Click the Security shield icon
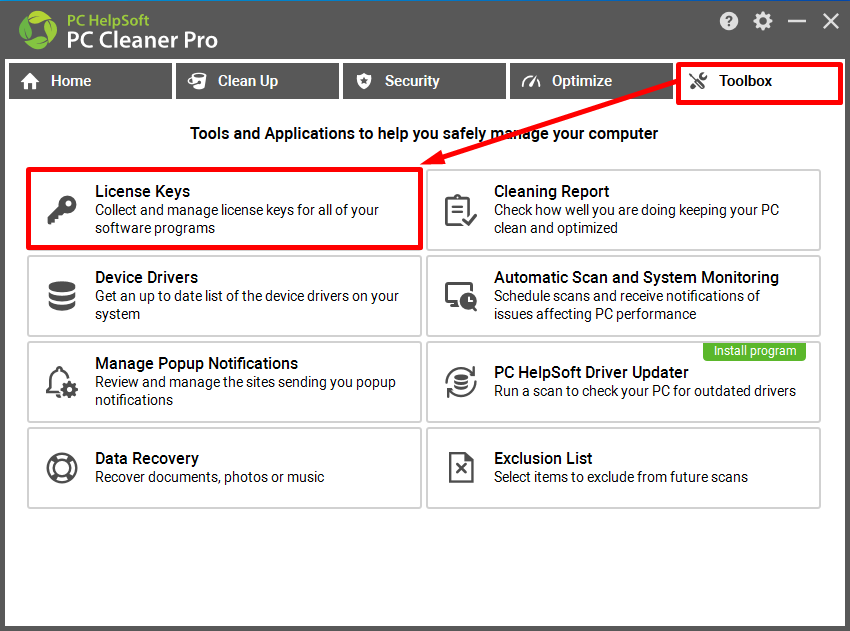The image size is (850, 631). [364, 81]
